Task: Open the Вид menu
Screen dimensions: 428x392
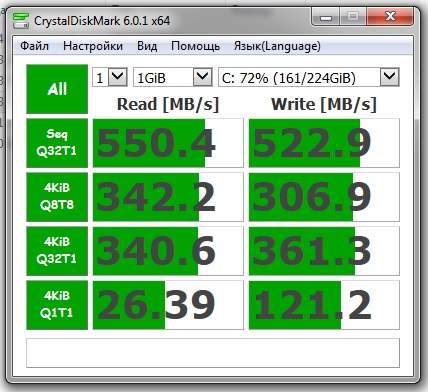Action: 147,46
